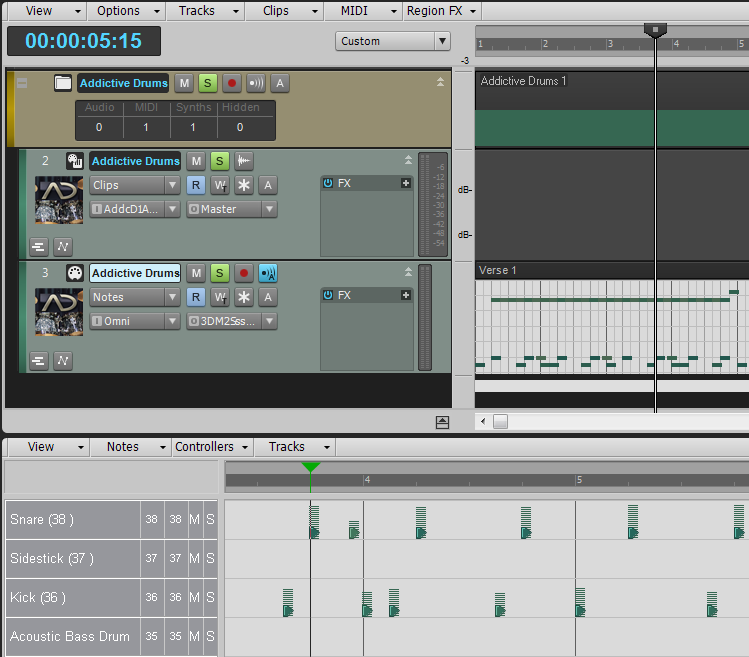Arm record on track 3
This screenshot has height=657, width=749.
point(244,273)
